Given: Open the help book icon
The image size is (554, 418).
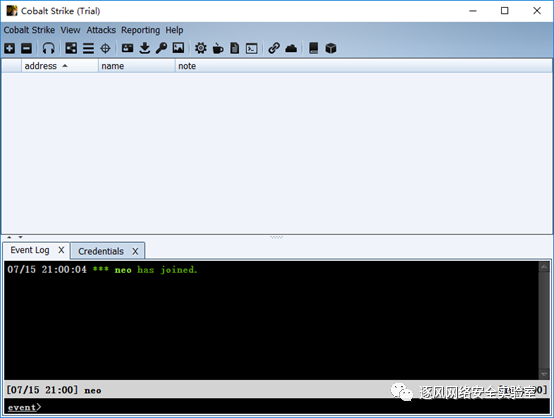Looking at the screenshot, I should pyautogui.click(x=313, y=48).
